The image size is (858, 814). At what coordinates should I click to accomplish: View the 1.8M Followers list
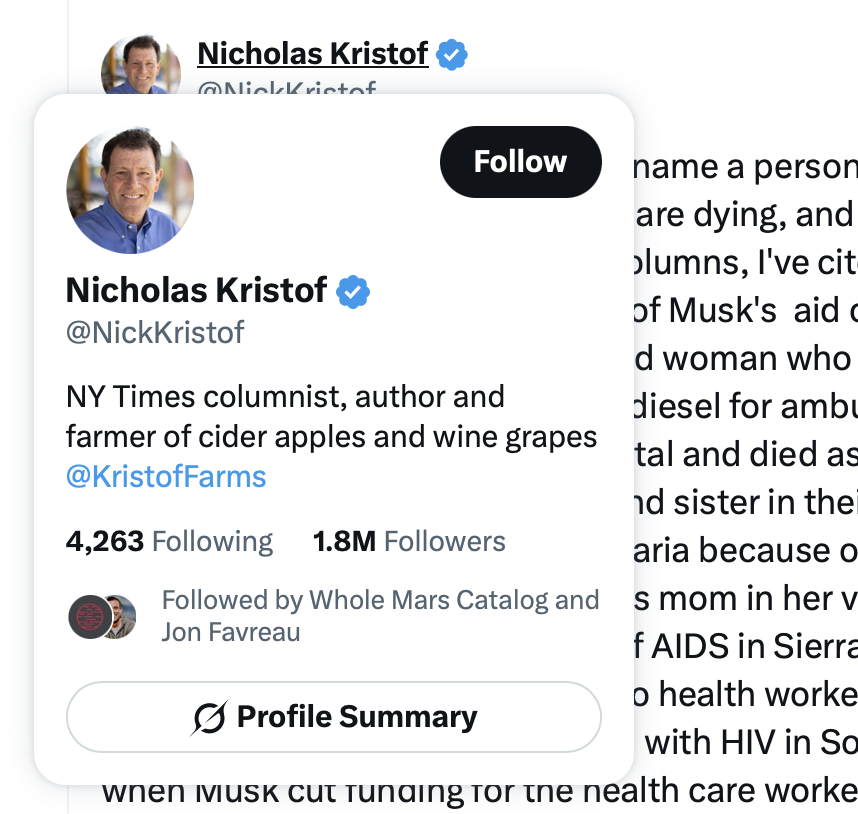[409, 542]
